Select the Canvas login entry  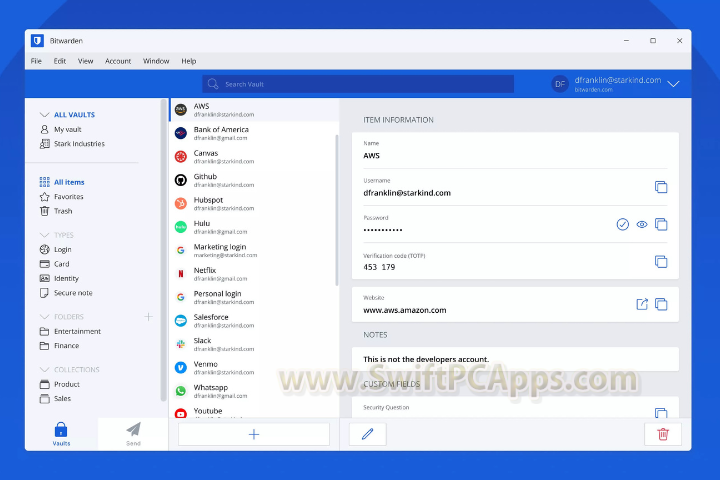(x=253, y=157)
